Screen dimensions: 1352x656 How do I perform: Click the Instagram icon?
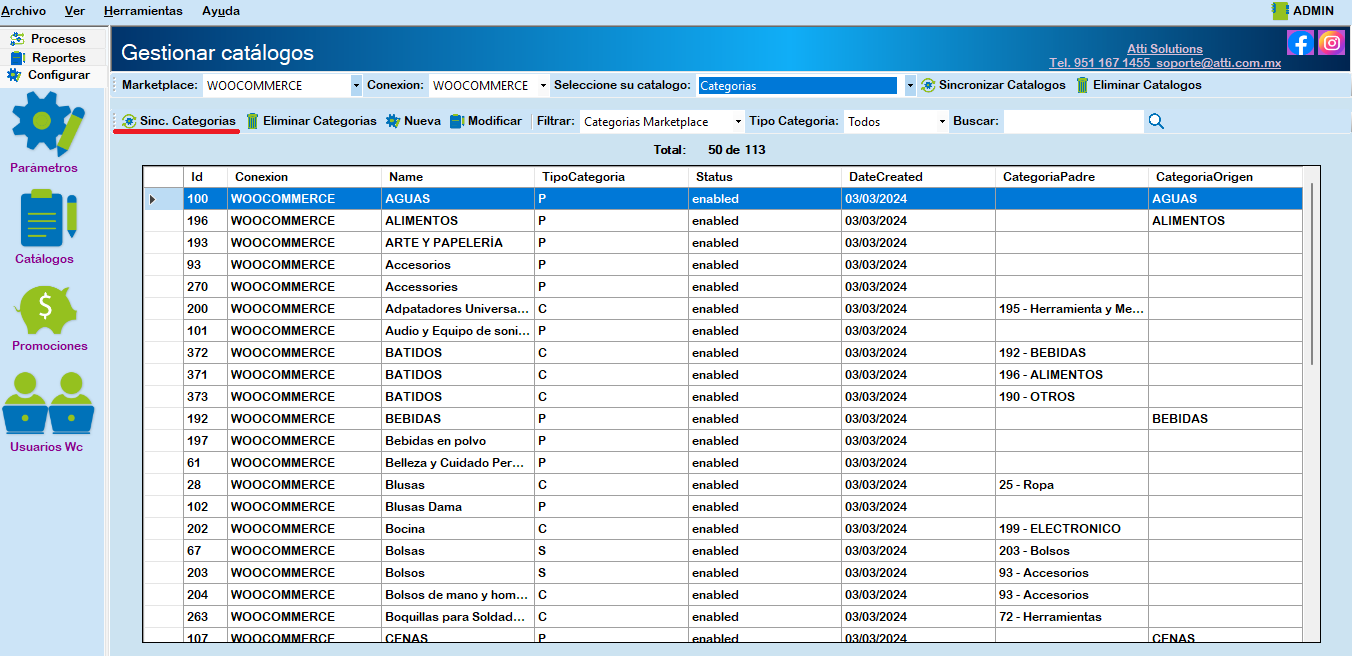1331,42
